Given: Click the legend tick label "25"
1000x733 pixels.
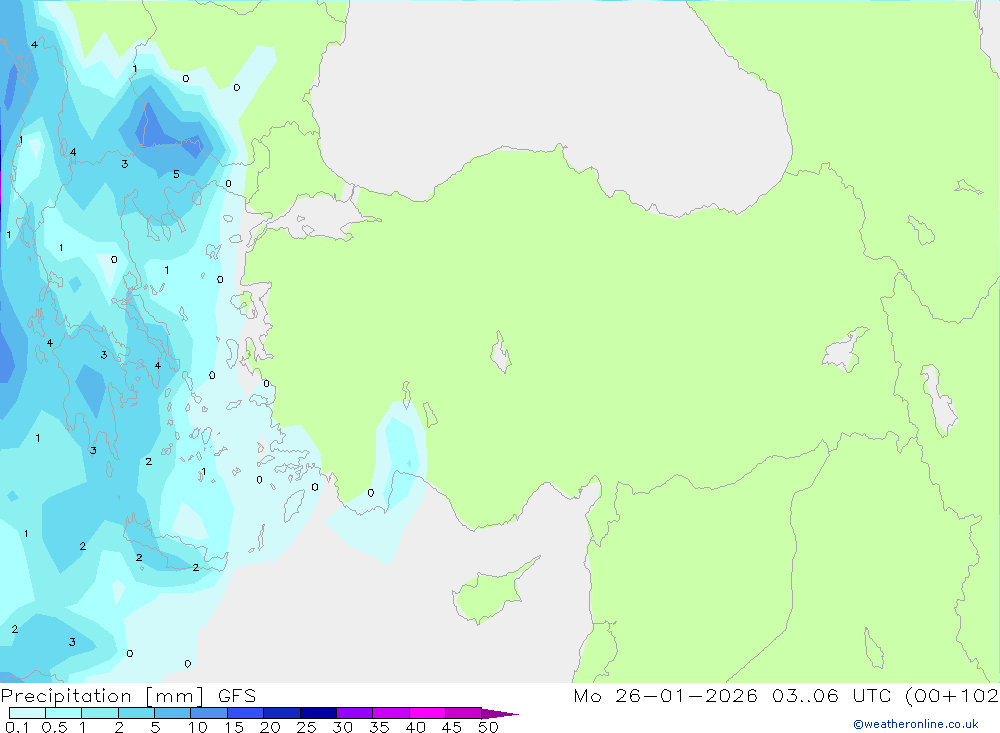Looking at the screenshot, I should click(x=307, y=727).
